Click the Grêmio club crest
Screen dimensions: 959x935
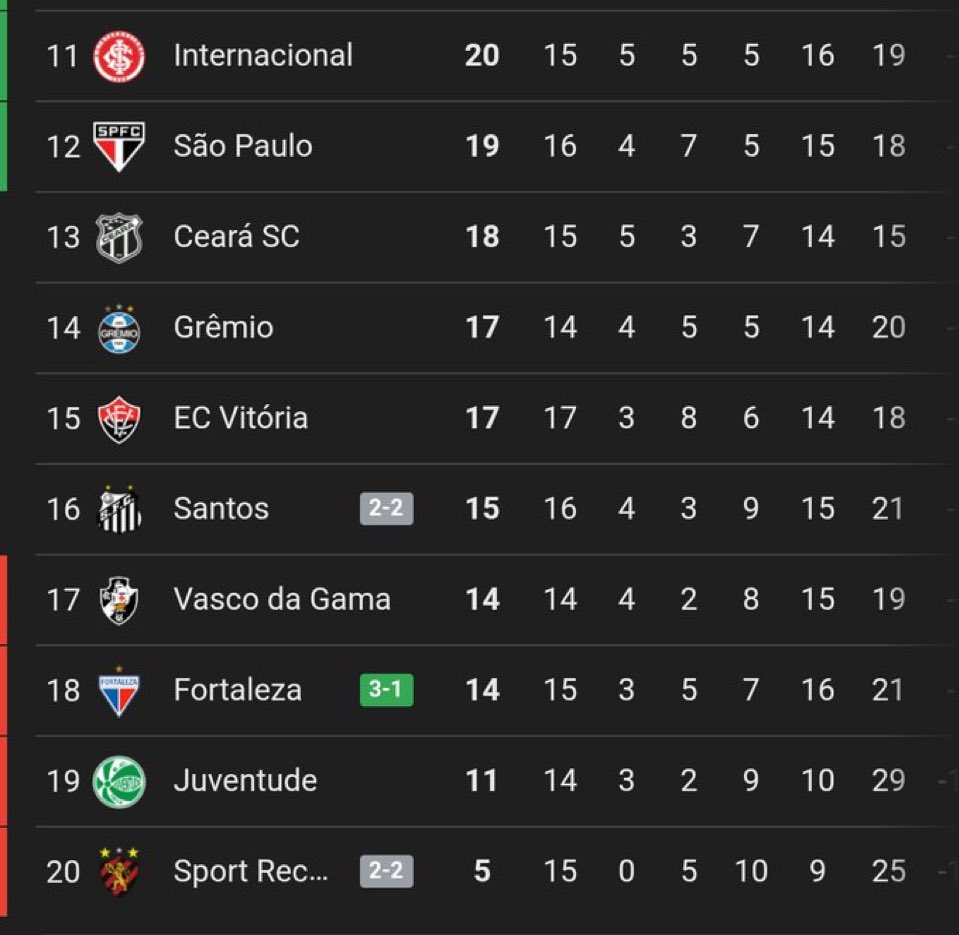[119, 328]
